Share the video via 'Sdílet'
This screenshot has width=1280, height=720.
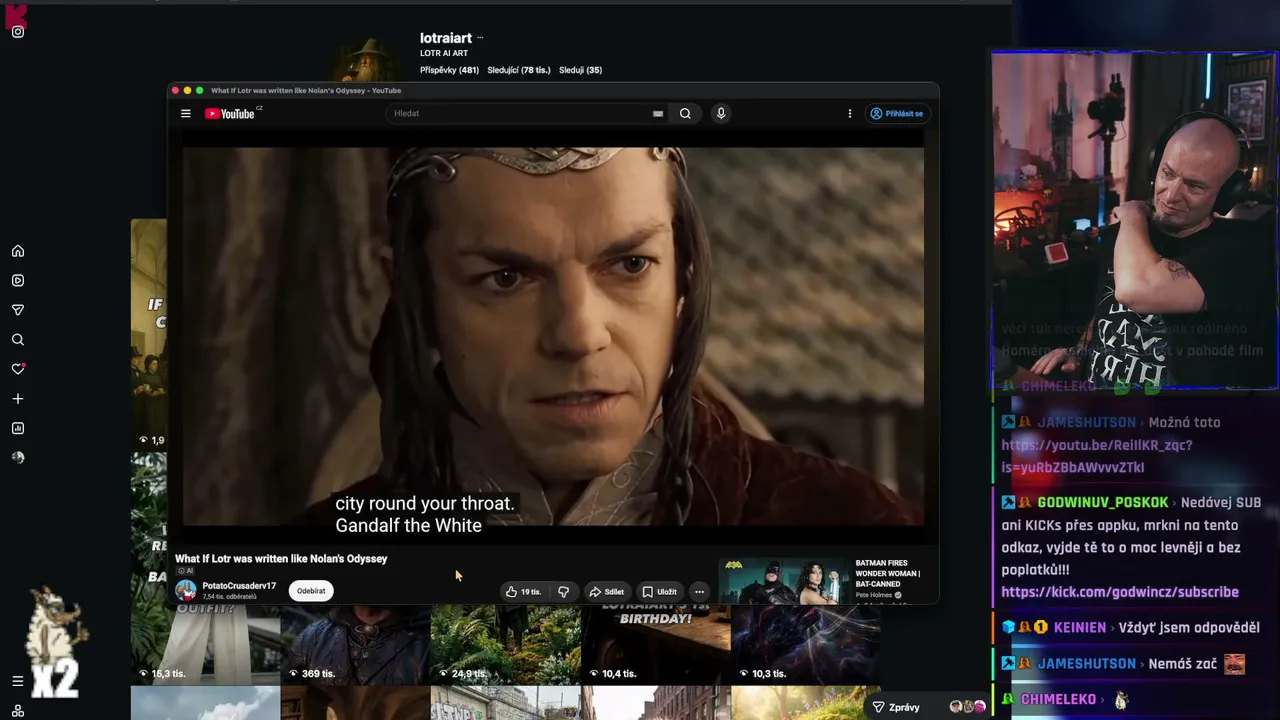(606, 592)
